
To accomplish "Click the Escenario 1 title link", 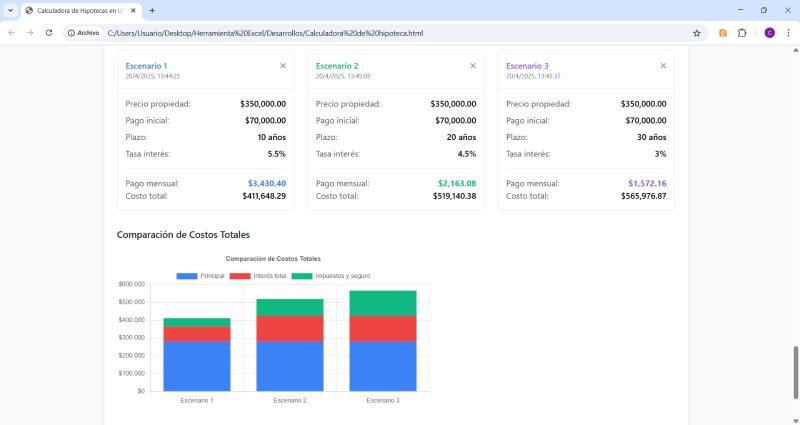I will (x=145, y=66).
